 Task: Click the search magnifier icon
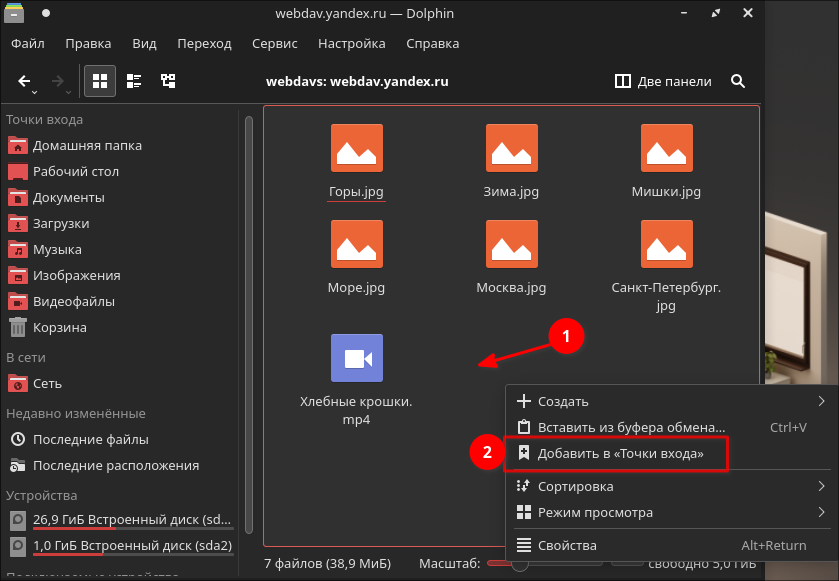pos(738,81)
